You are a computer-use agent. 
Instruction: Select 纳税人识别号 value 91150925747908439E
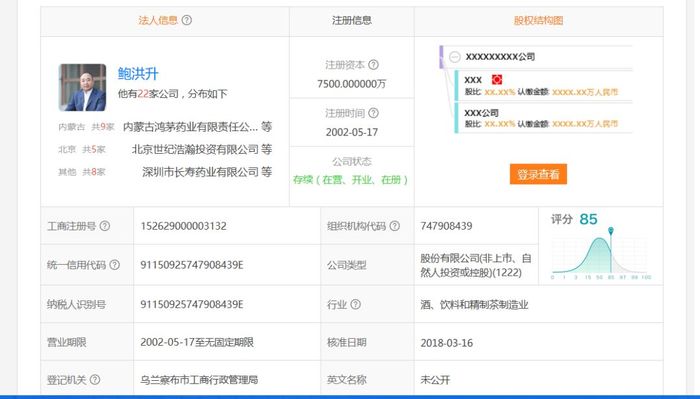(x=192, y=304)
